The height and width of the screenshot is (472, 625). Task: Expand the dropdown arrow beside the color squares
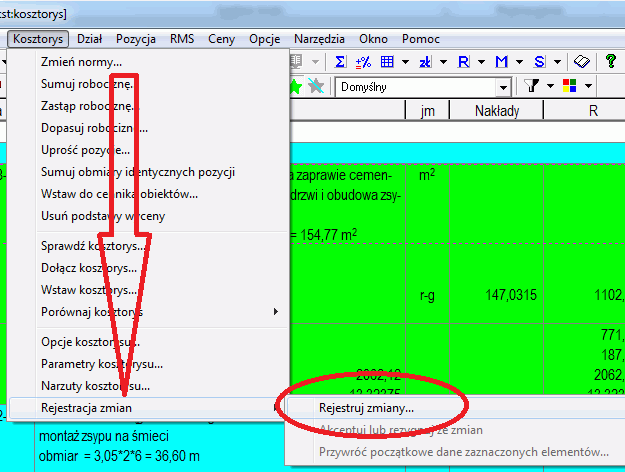coord(589,87)
